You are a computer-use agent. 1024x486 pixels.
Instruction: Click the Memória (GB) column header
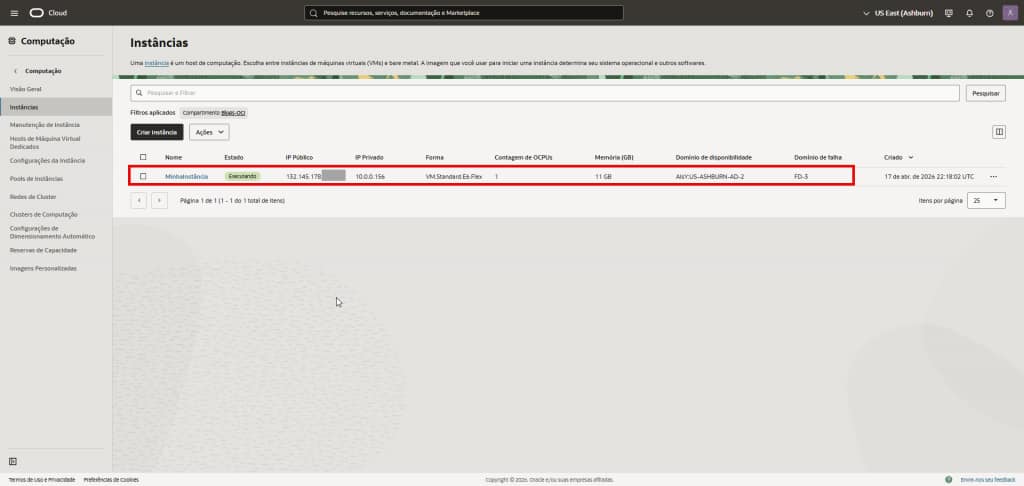coord(614,157)
